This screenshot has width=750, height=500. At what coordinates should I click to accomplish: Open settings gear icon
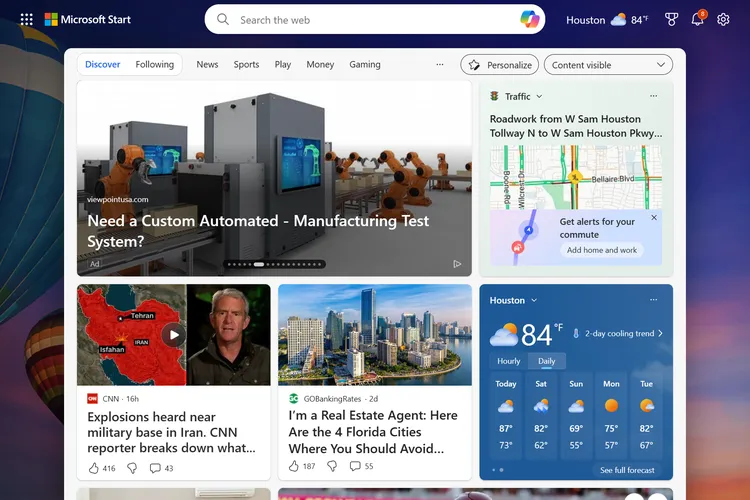tap(723, 19)
